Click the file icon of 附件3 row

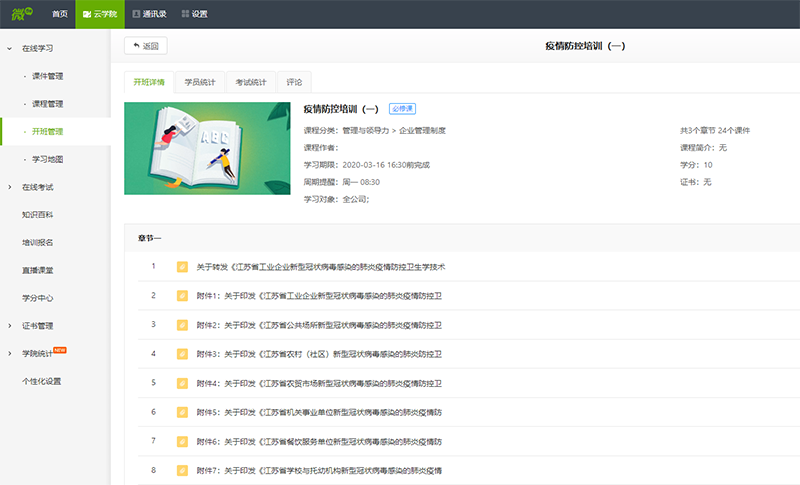182,354
